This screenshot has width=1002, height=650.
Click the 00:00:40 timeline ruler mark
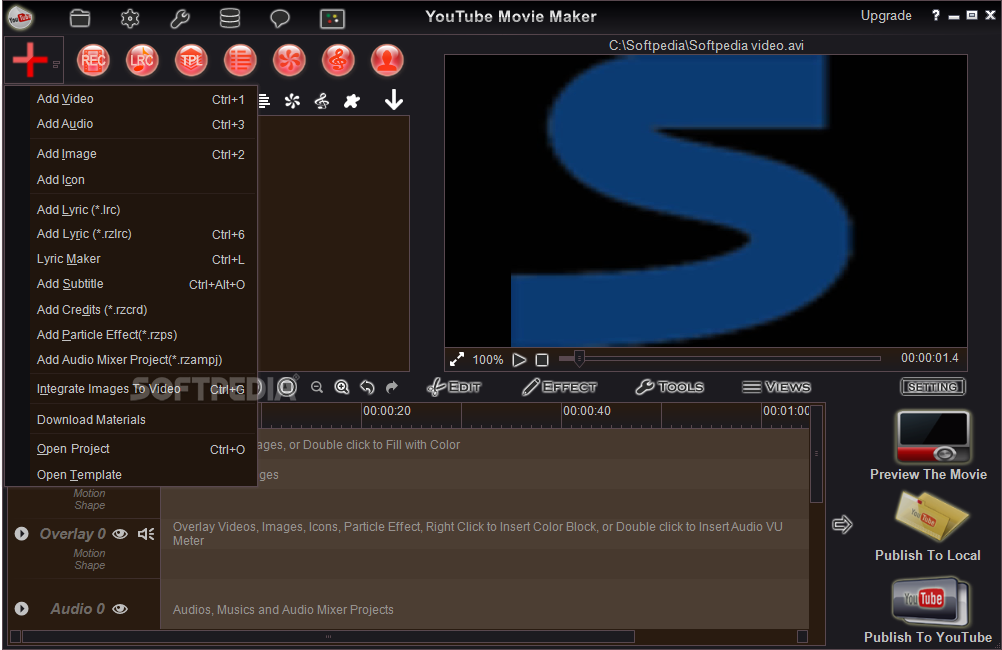pyautogui.click(x=587, y=411)
